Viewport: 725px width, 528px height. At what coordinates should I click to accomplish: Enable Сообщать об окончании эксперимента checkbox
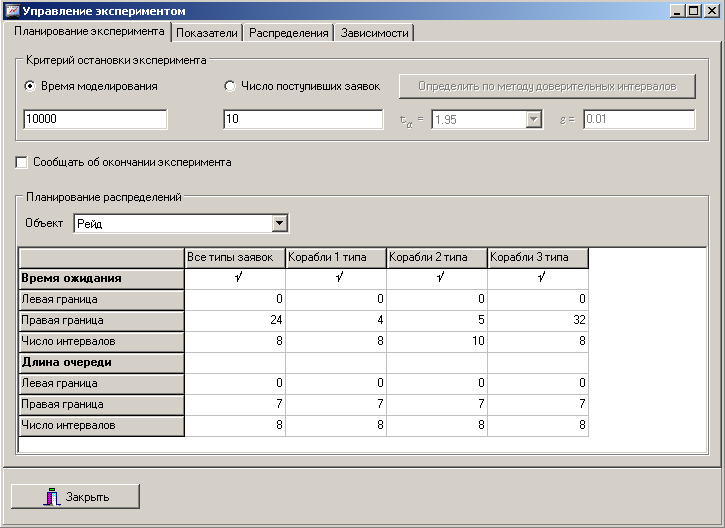tap(21, 162)
